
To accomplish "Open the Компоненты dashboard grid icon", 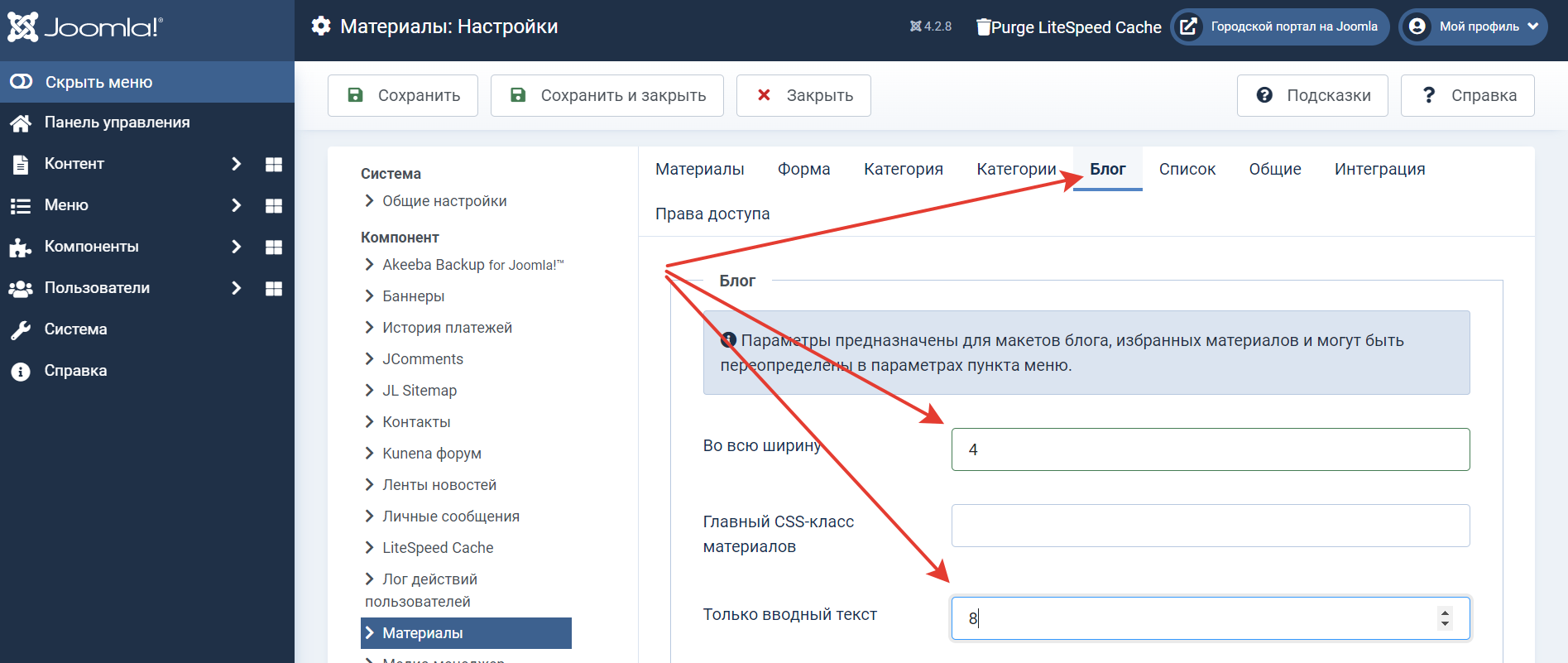I will coord(274,247).
